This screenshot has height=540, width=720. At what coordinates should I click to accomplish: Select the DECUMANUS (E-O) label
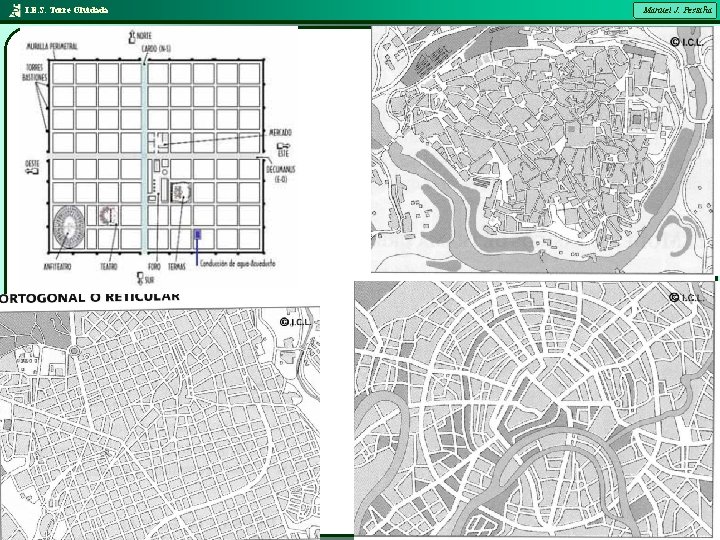click(281, 174)
